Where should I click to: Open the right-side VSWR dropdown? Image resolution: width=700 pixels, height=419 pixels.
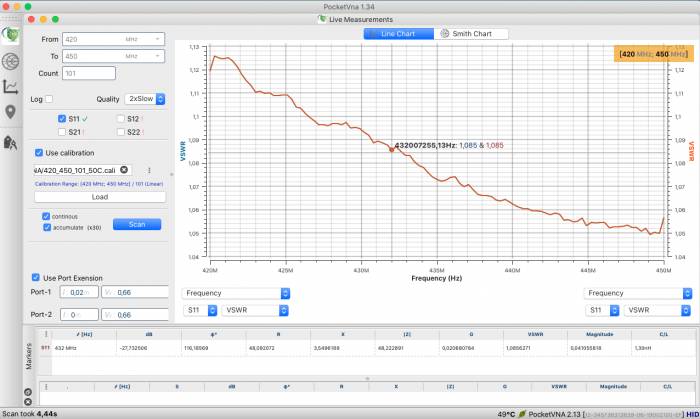pos(656,311)
